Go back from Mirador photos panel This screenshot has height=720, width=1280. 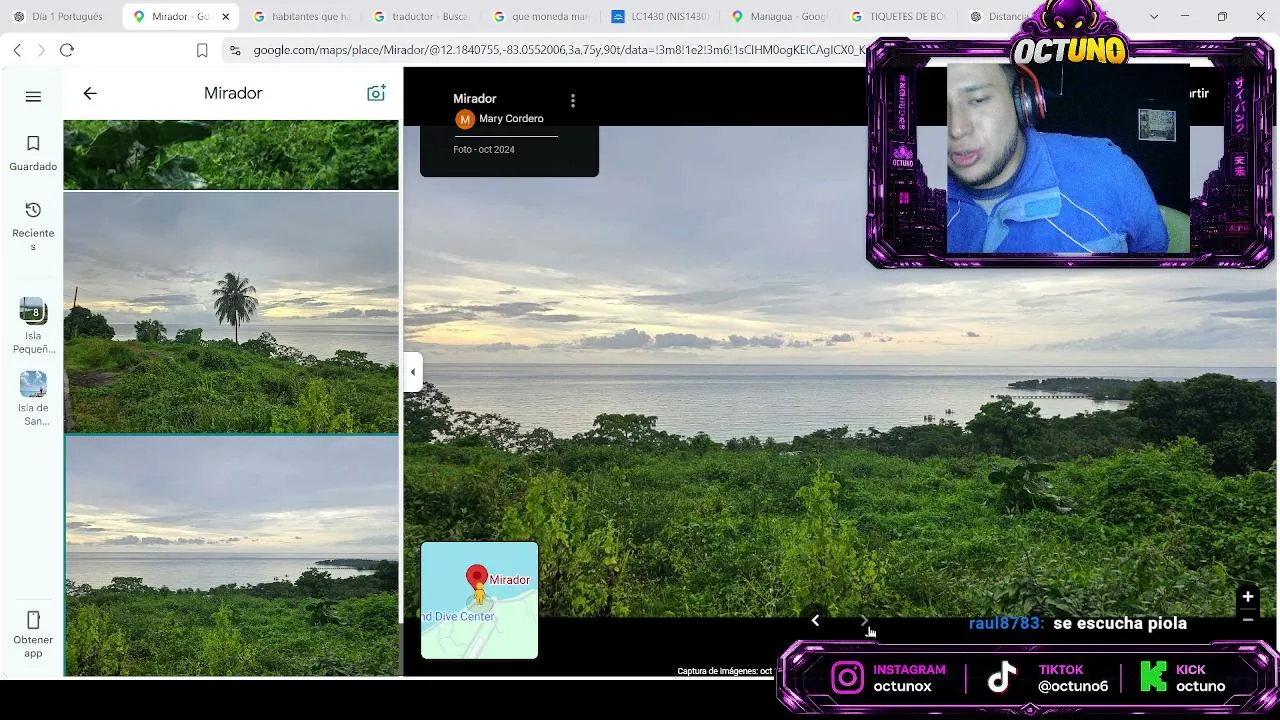pyautogui.click(x=90, y=93)
